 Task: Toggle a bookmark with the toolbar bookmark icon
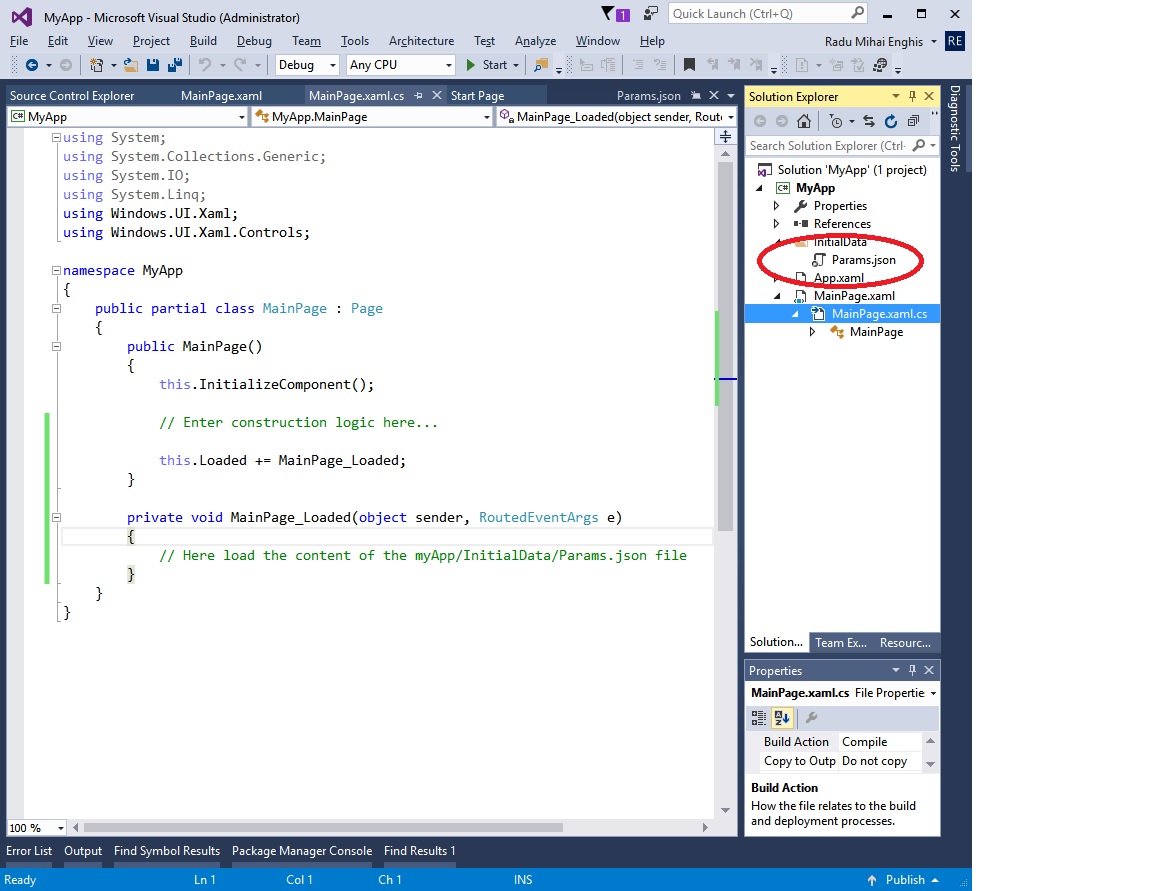tap(689, 65)
